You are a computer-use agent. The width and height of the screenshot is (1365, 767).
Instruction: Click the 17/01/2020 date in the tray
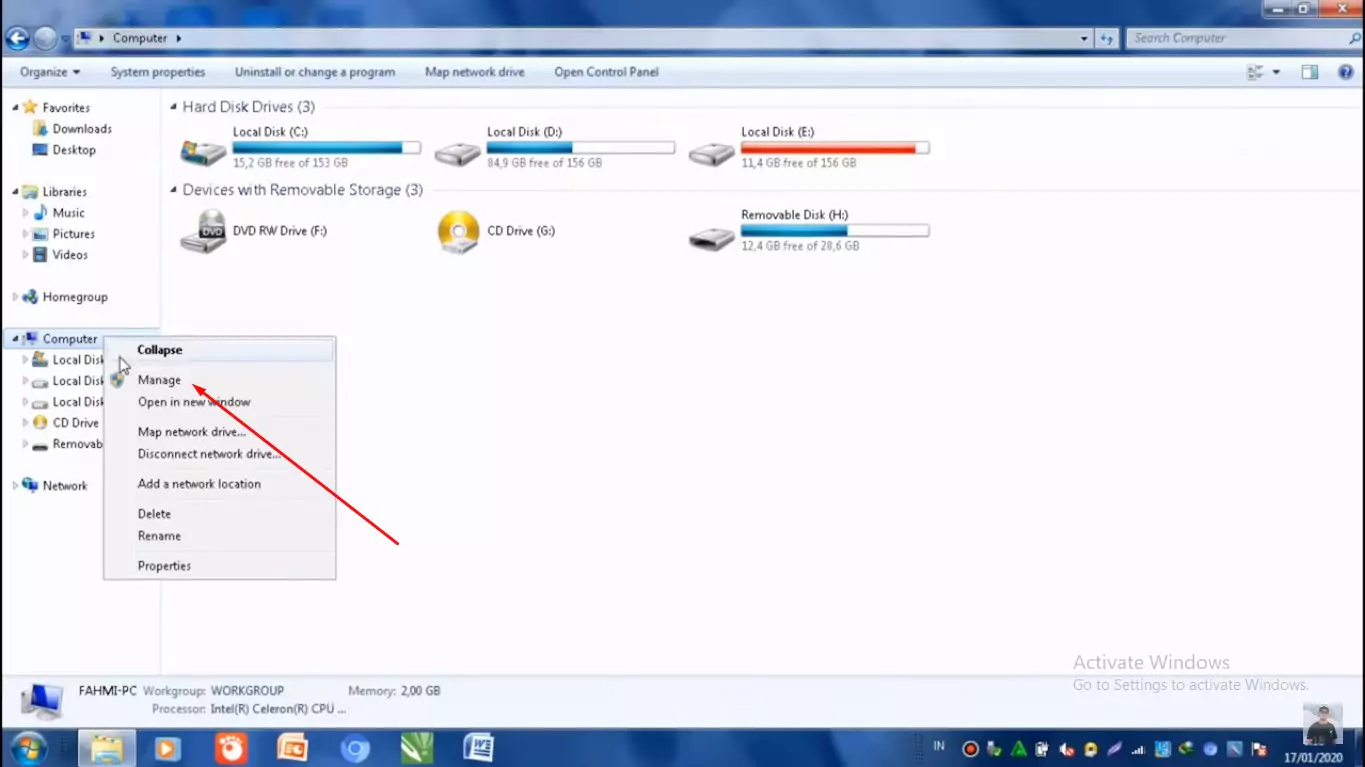1311,758
